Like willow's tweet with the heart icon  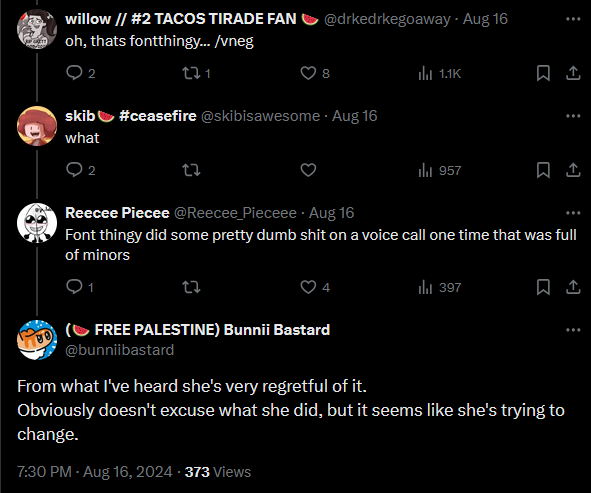pyautogui.click(x=308, y=73)
